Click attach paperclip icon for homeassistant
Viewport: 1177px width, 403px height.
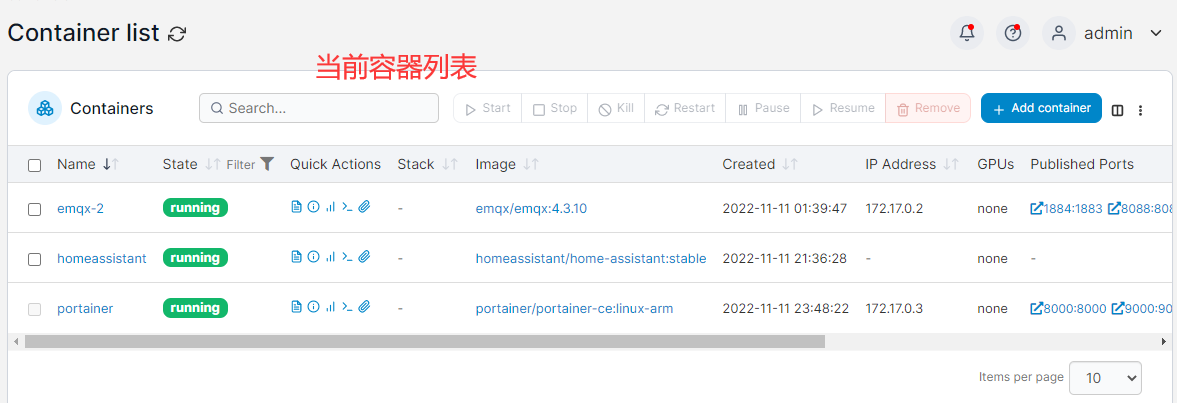click(364, 257)
